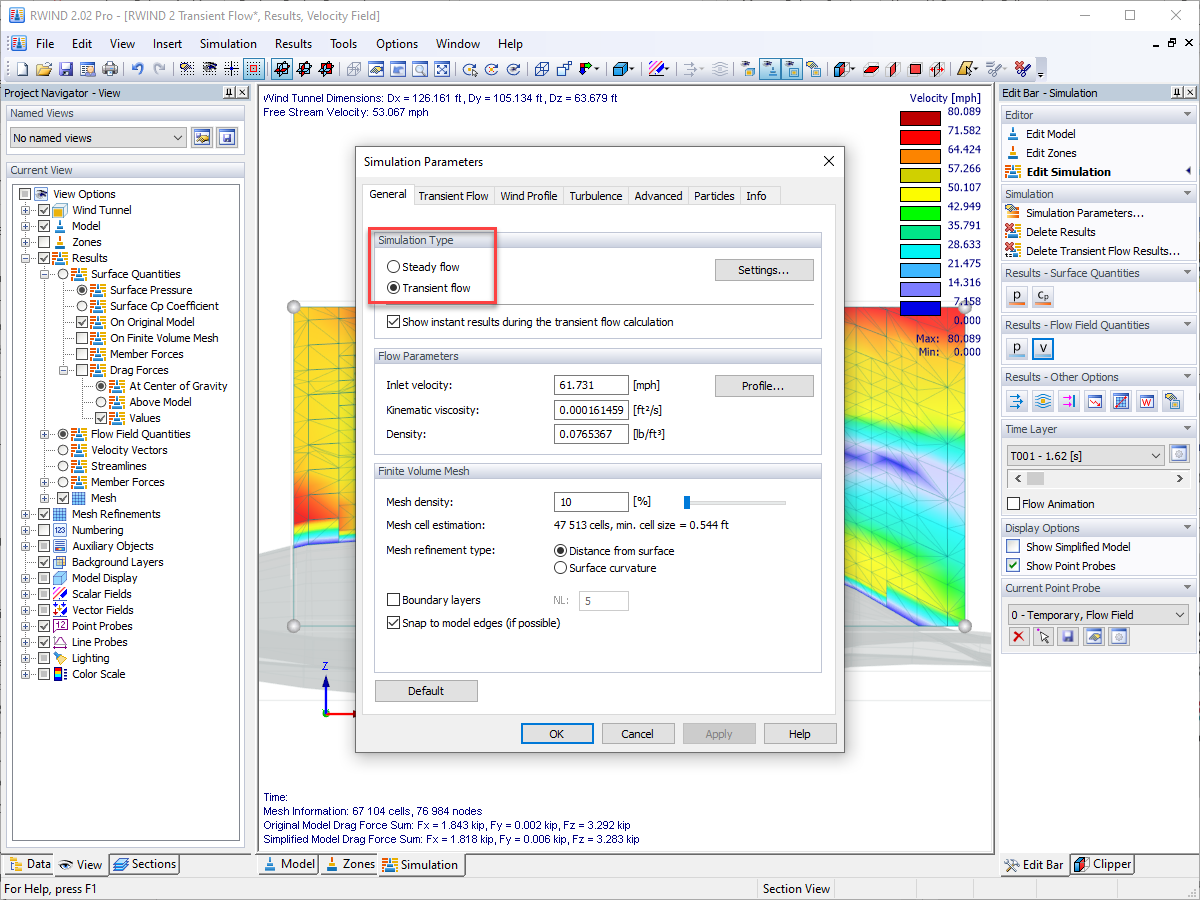Enable the Boundary layers checkbox
The image size is (1200, 900).
click(394, 599)
